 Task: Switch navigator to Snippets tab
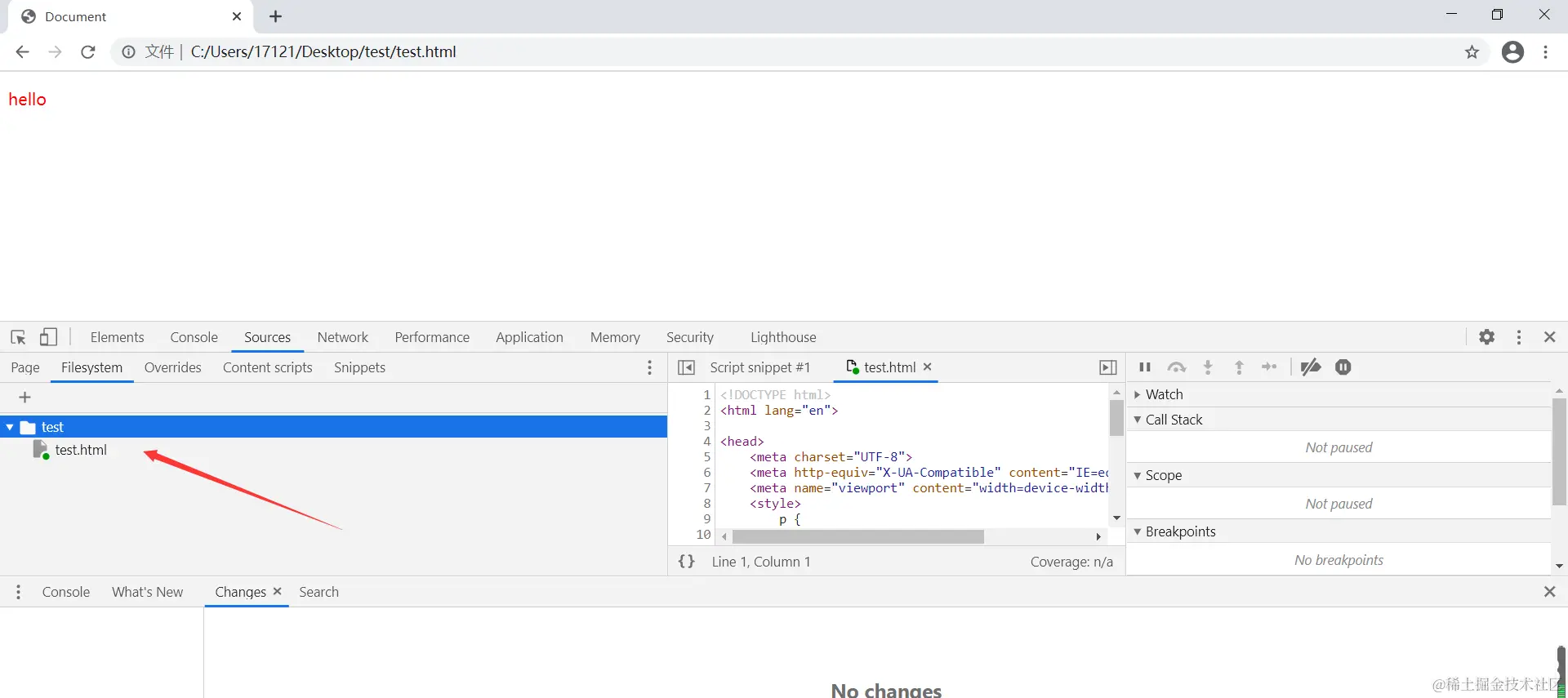coord(359,367)
